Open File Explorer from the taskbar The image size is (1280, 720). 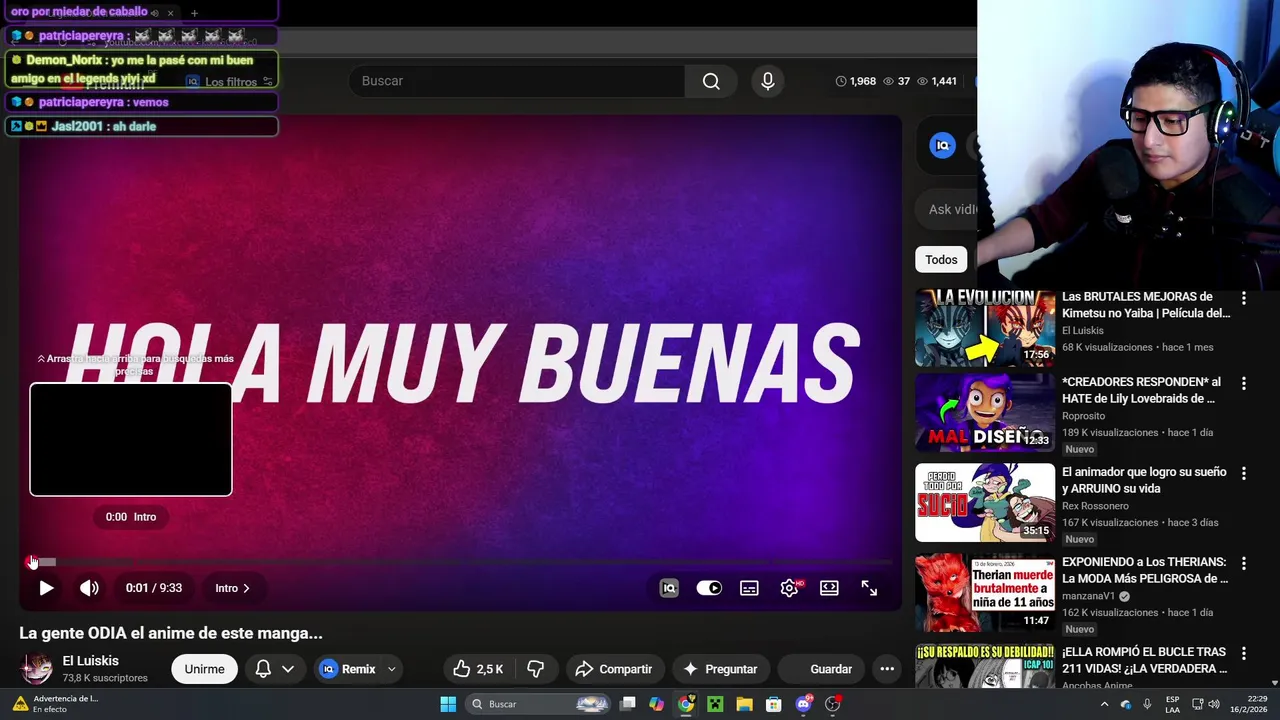click(744, 704)
